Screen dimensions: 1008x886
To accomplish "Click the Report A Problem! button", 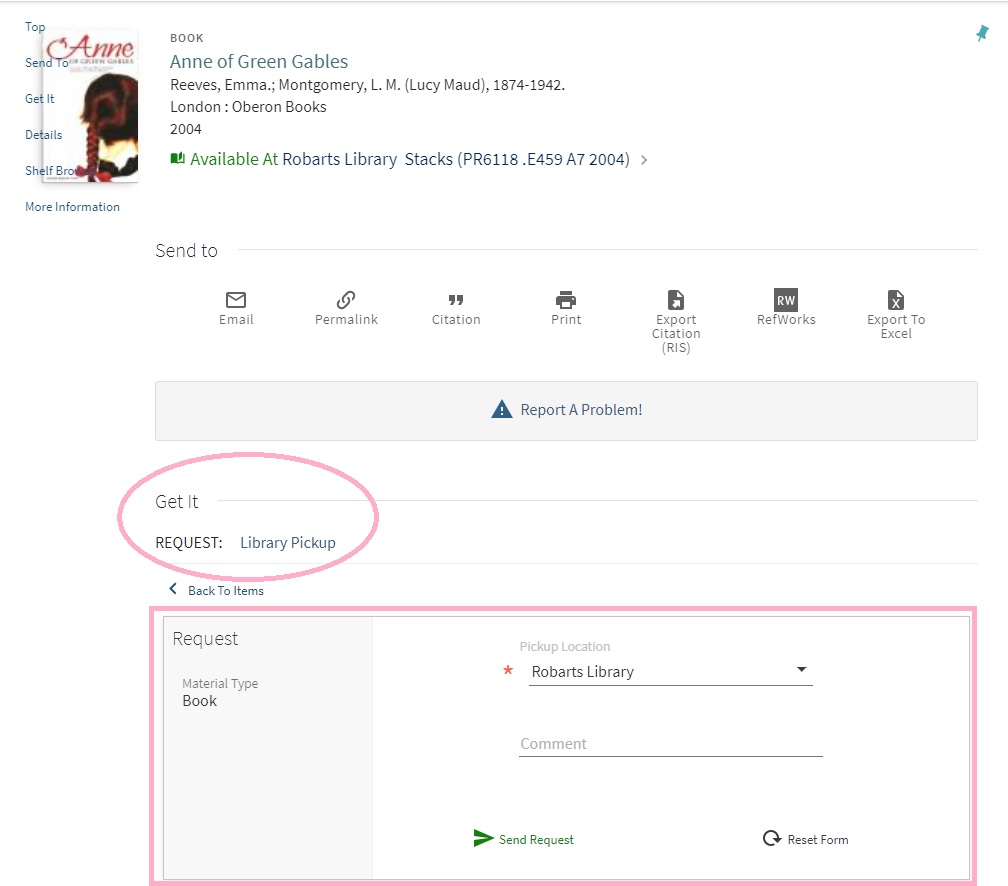I will (566, 410).
